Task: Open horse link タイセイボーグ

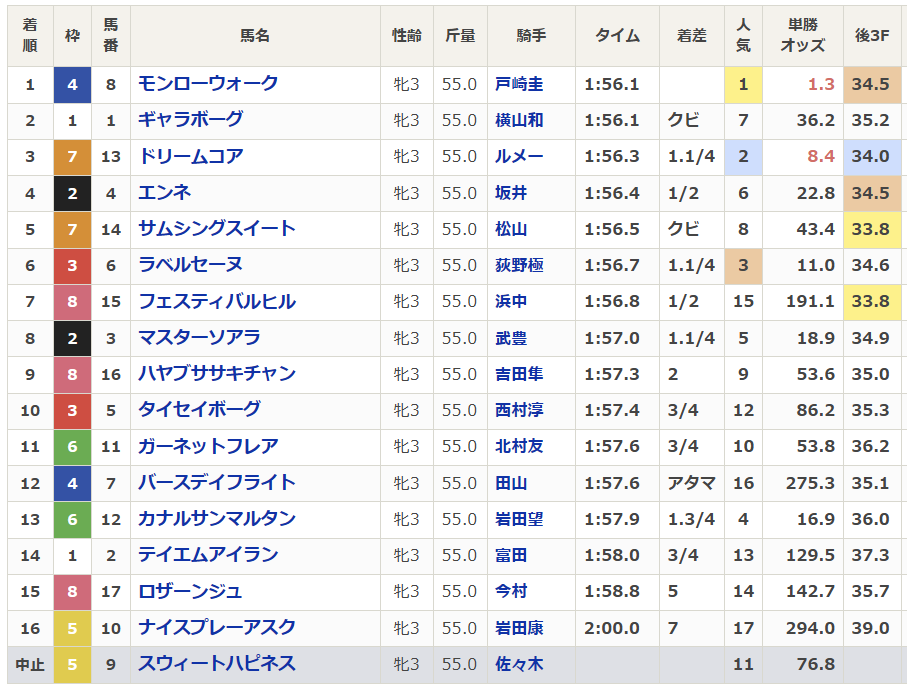Action: 200,410
